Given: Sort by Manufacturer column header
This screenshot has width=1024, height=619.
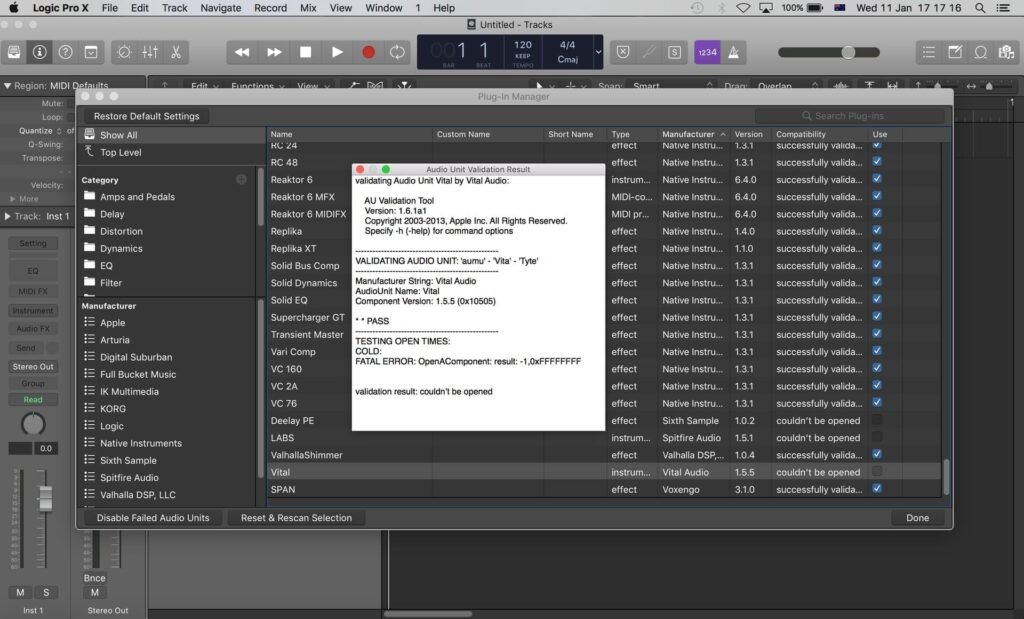Looking at the screenshot, I should (693, 134).
